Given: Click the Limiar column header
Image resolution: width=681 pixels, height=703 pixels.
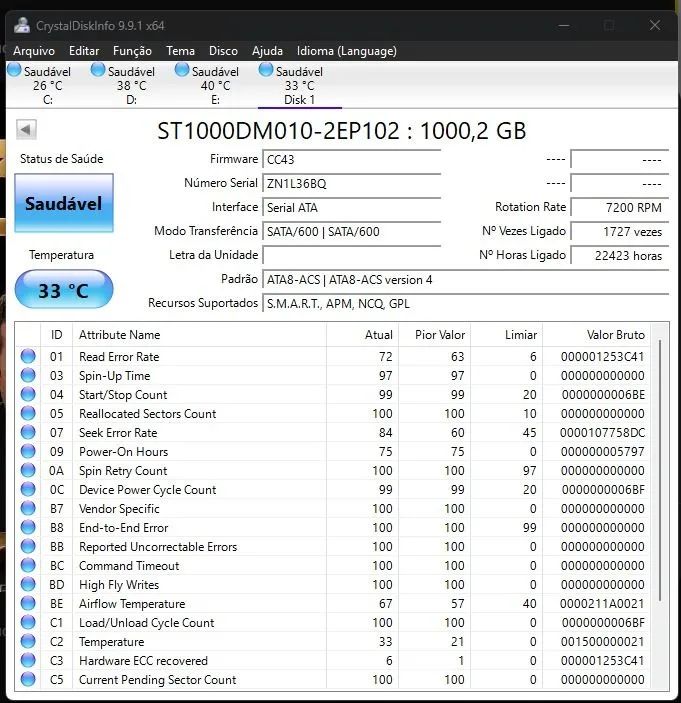Looking at the screenshot, I should tap(507, 334).
